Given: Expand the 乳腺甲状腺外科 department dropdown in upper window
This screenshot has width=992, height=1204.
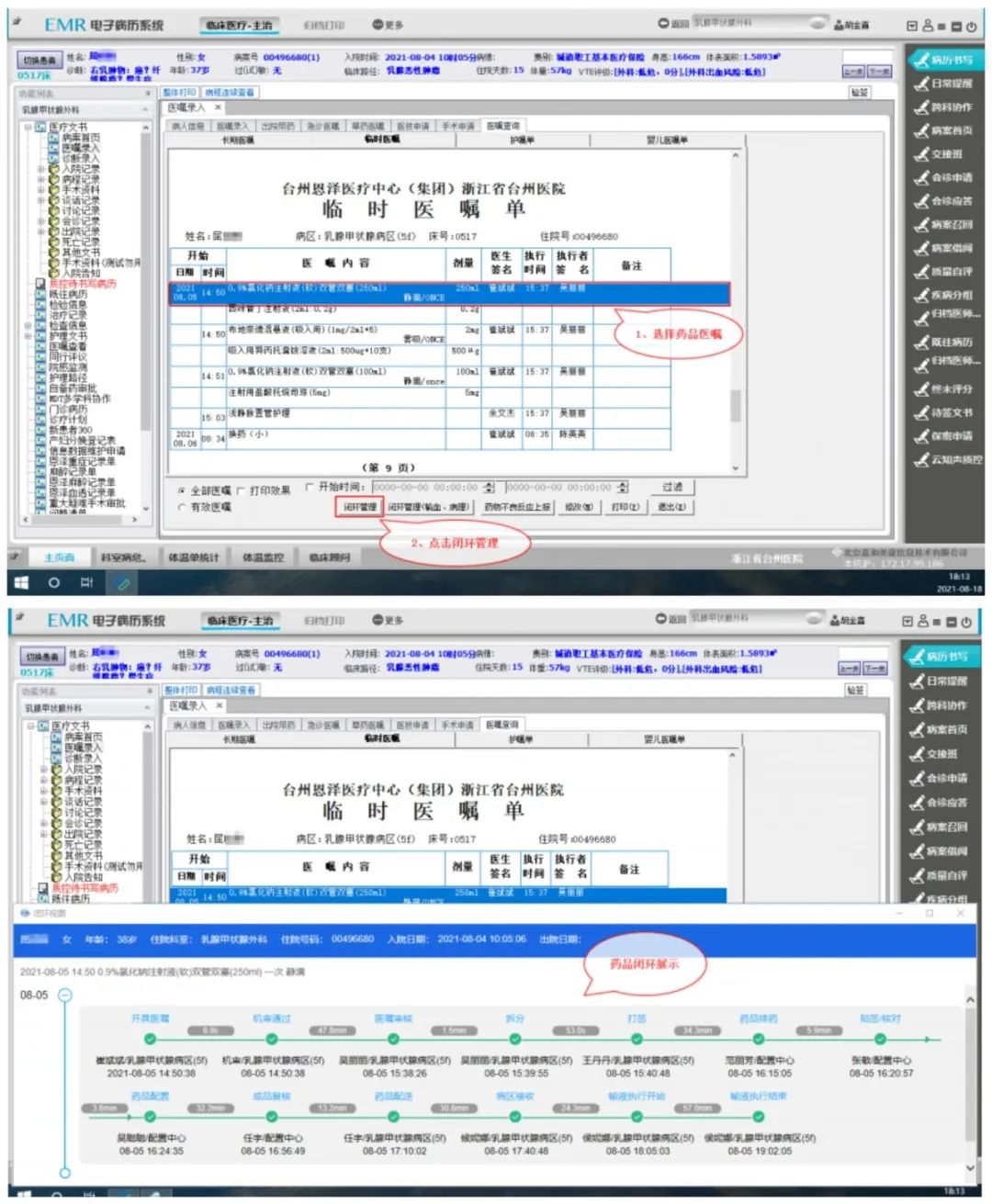Looking at the screenshot, I should [144, 110].
